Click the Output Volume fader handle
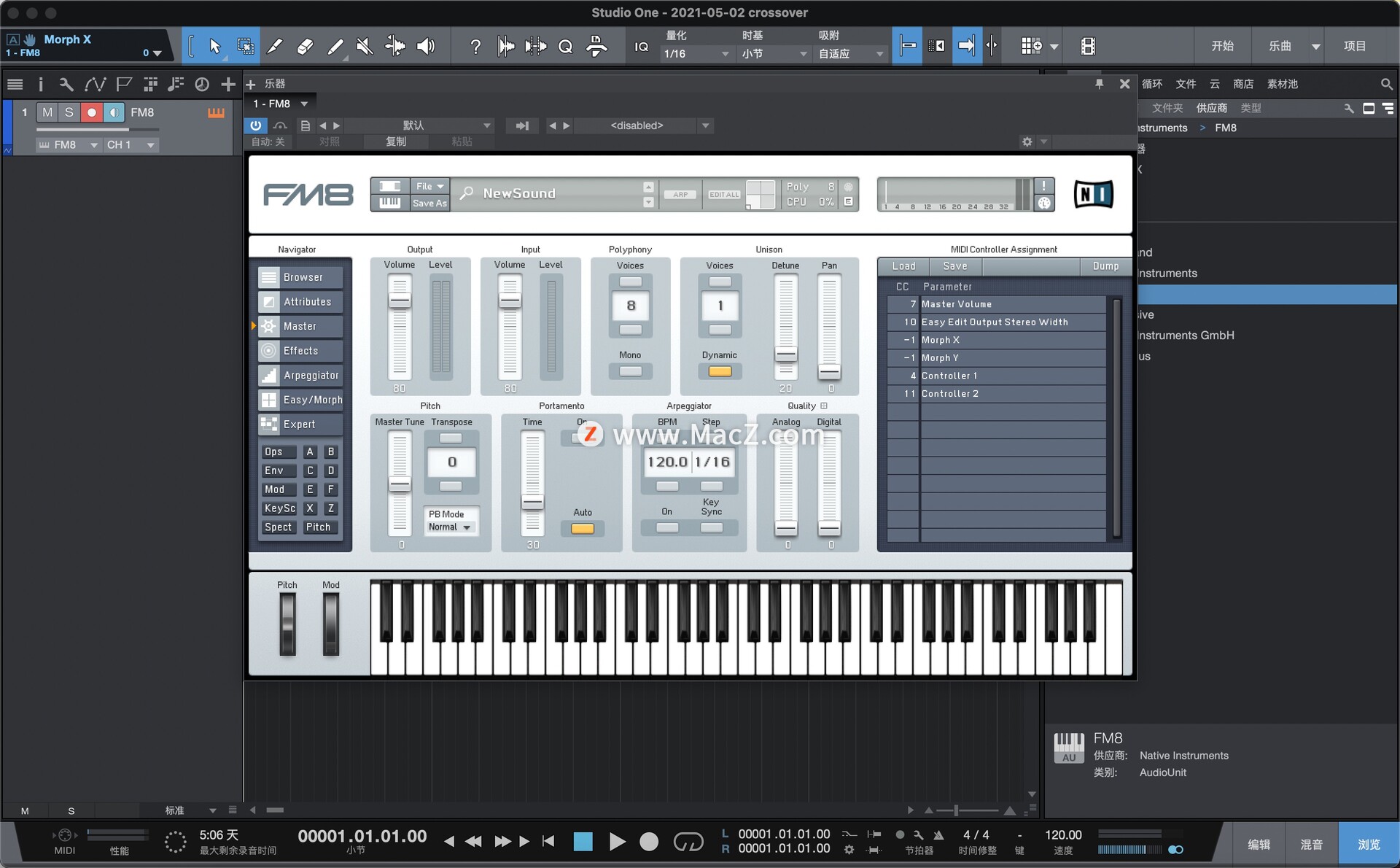Screen dimensions: 1400x868 coord(399,301)
